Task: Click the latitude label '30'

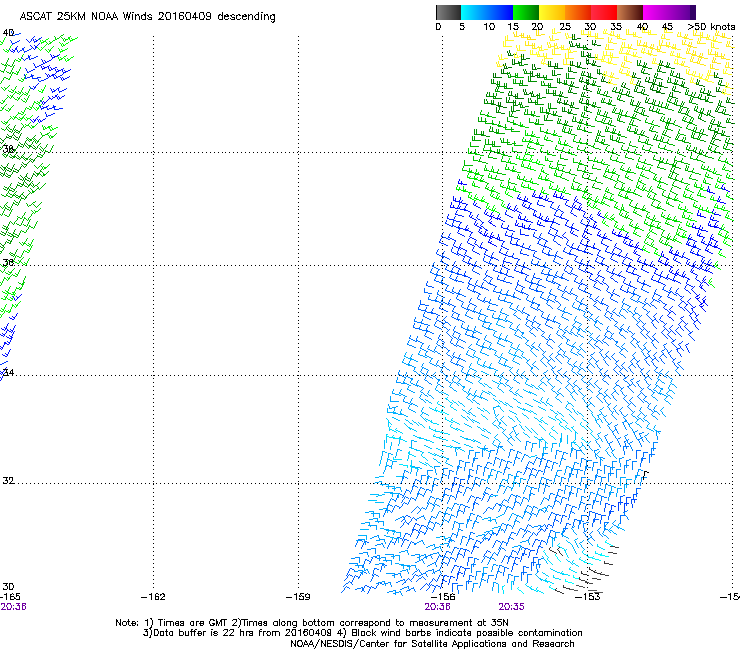Action: pyautogui.click(x=8, y=587)
